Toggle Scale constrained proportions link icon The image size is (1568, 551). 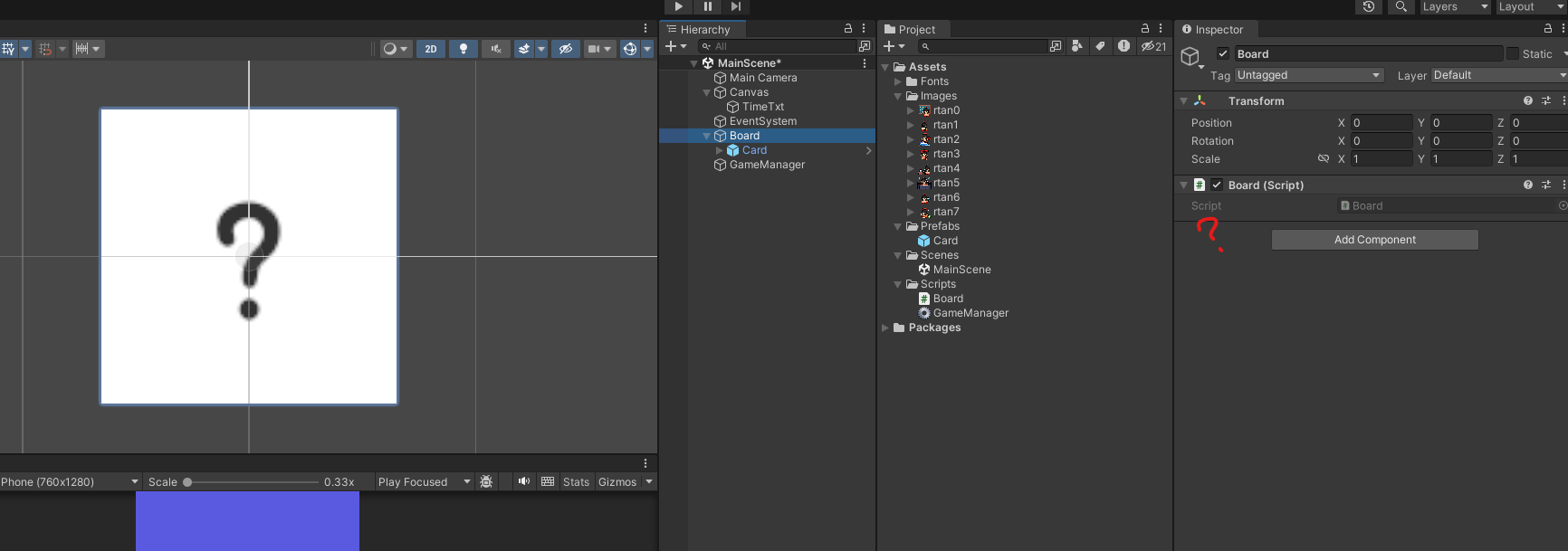coord(1324,159)
